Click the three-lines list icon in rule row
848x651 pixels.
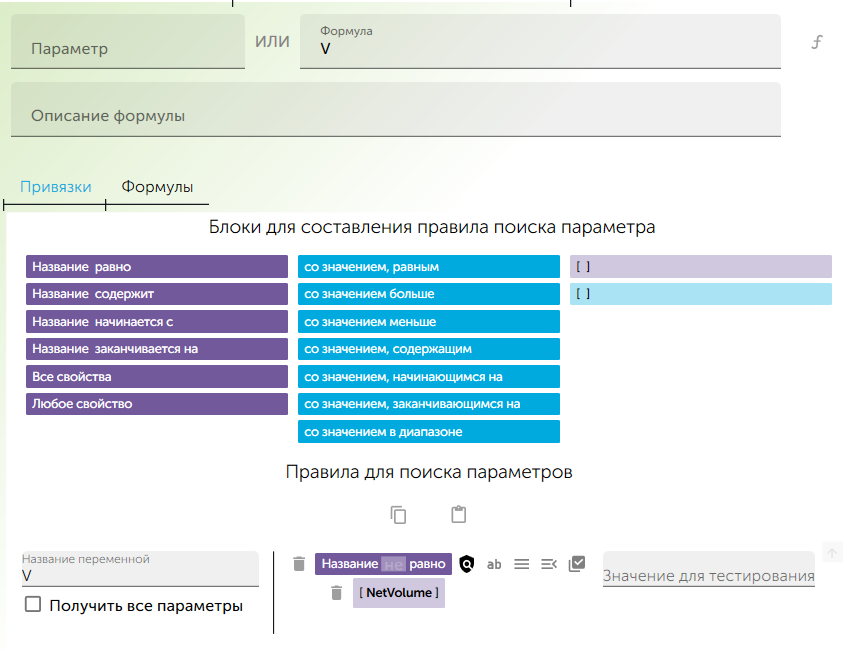click(x=521, y=564)
